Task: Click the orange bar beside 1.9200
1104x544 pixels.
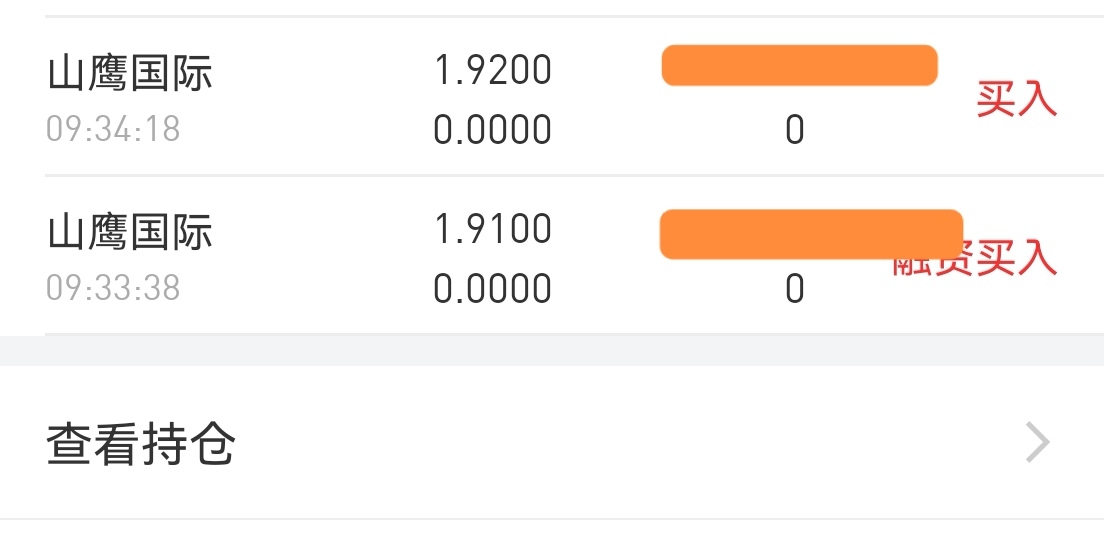Action: pos(799,65)
